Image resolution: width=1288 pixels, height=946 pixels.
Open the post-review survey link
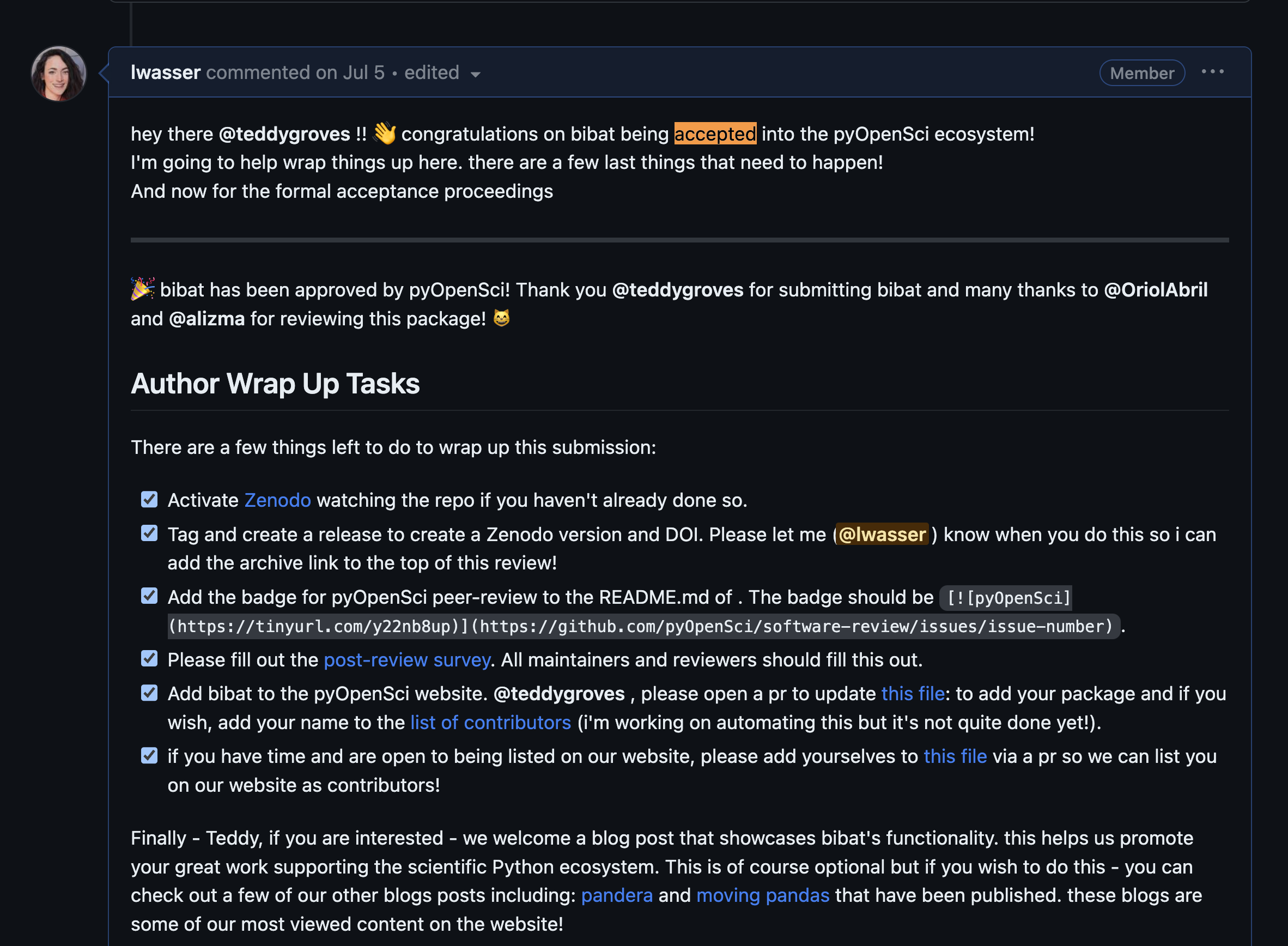click(407, 660)
